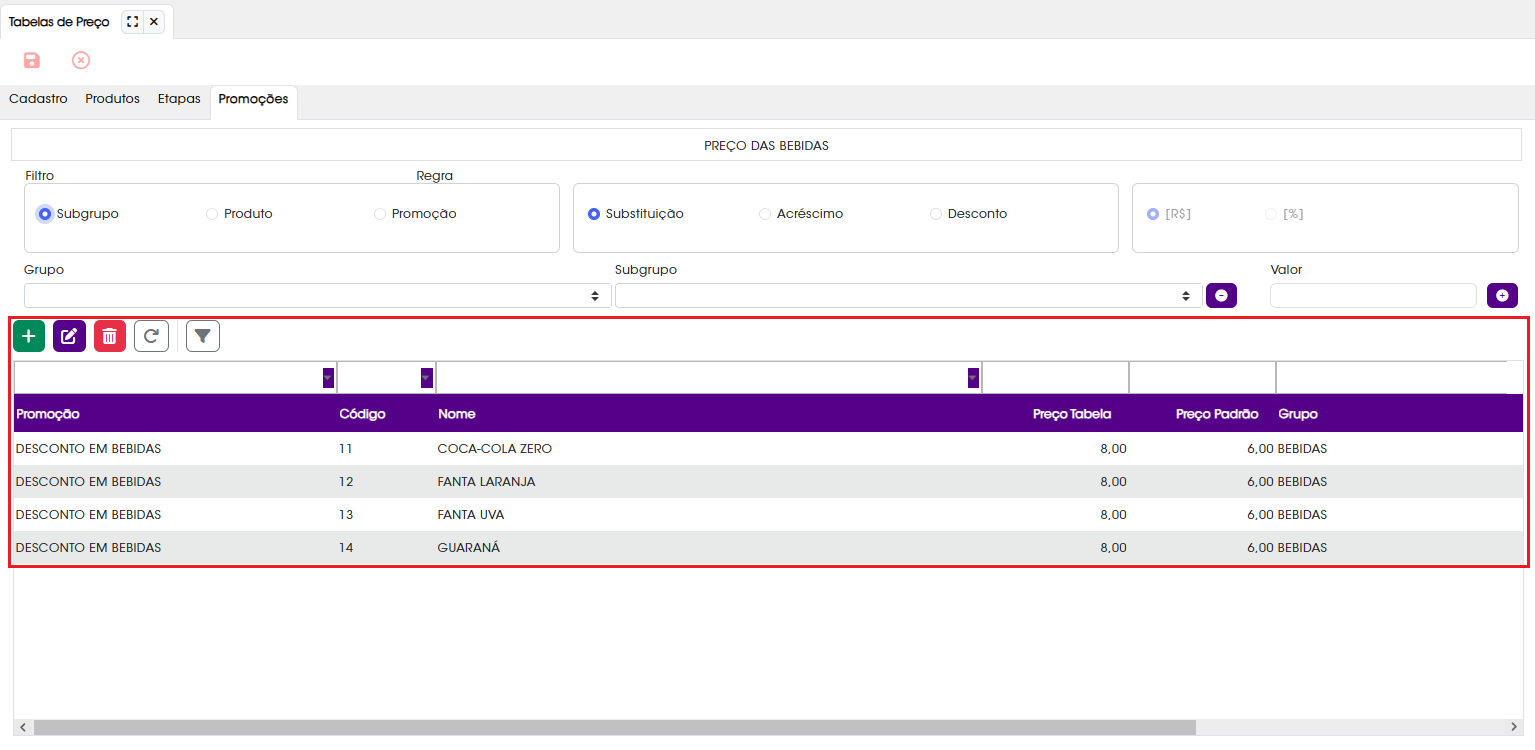Select the FANTA LARANJA row name

click(x=486, y=482)
